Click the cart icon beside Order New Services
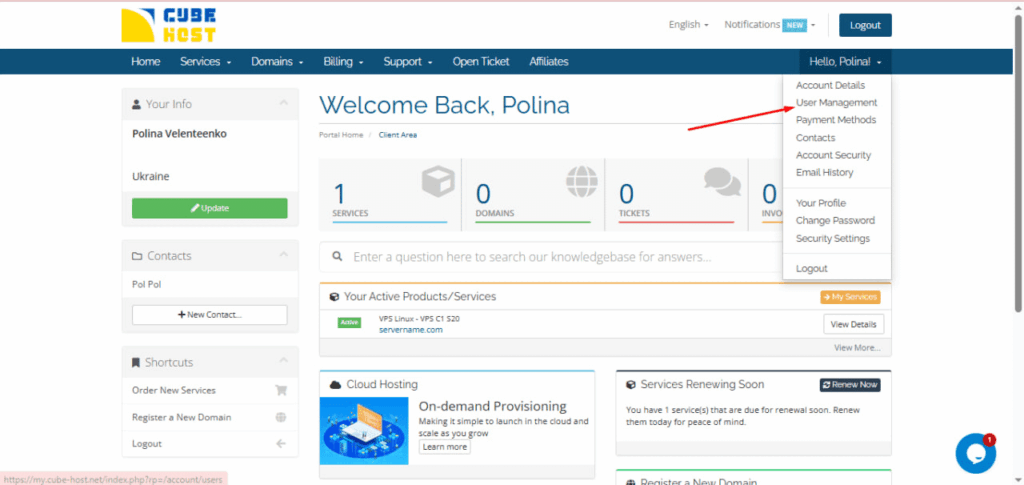Viewport: 1024px width, 485px height. 281,390
